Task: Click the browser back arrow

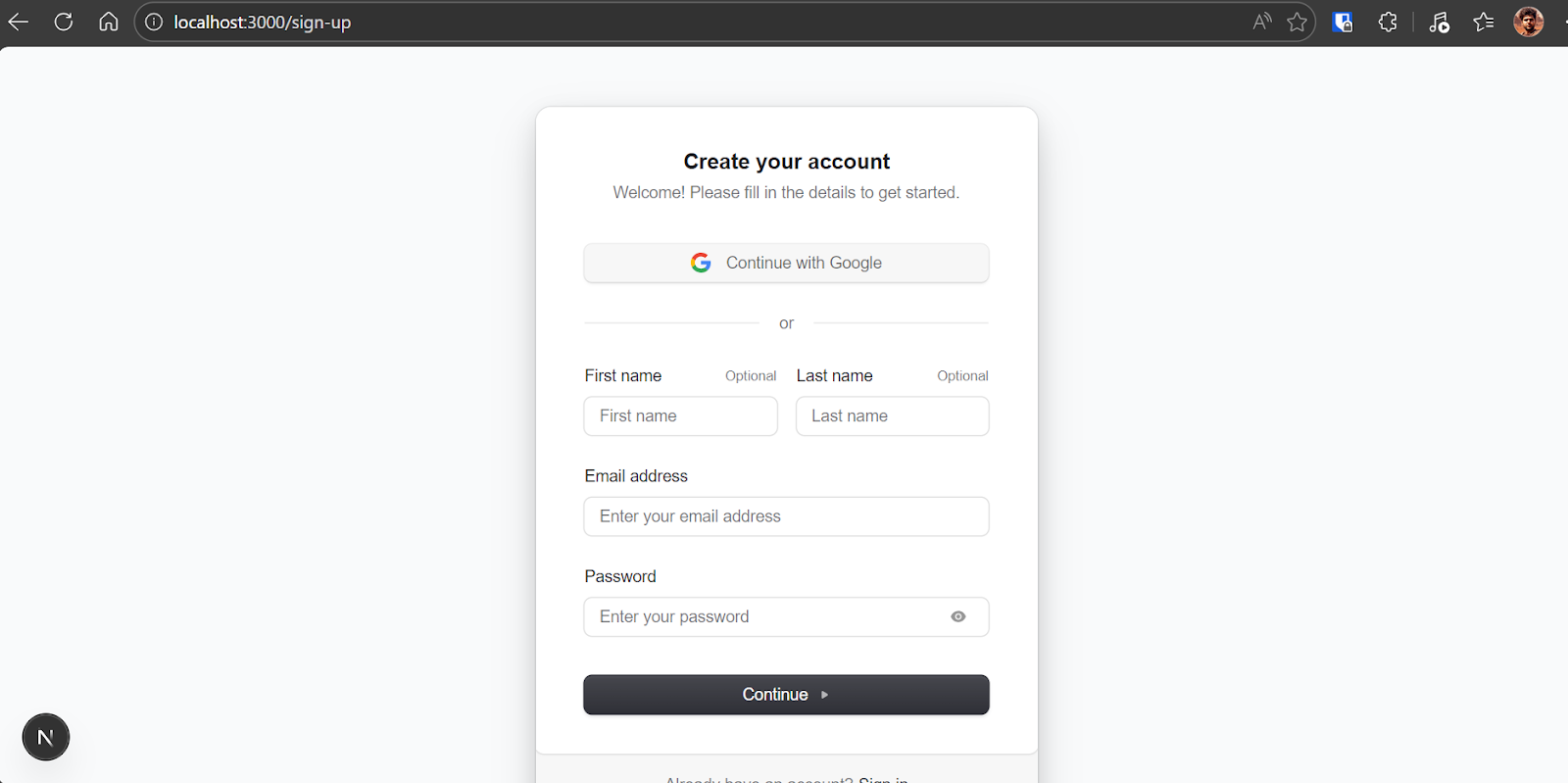Action: coord(19,22)
